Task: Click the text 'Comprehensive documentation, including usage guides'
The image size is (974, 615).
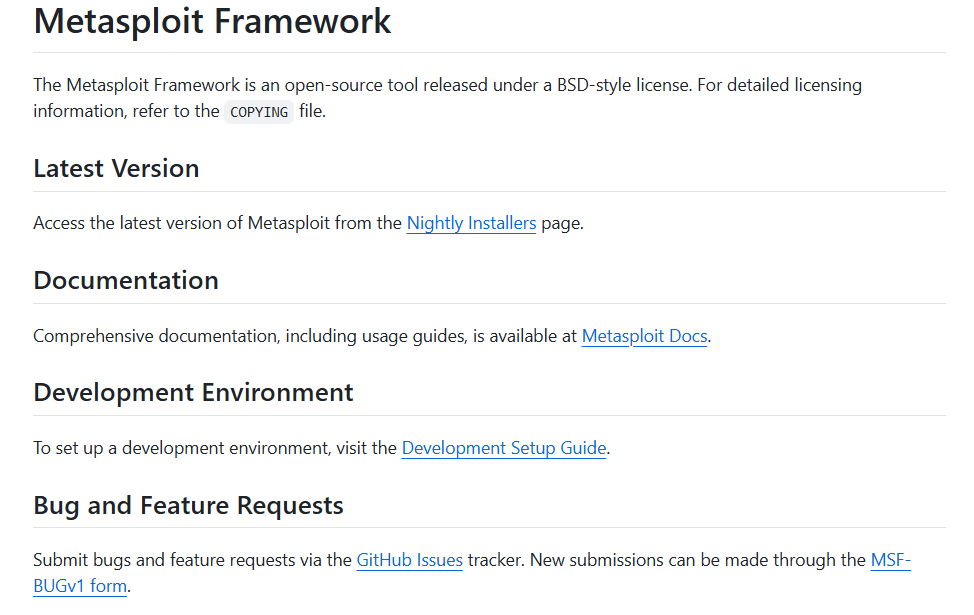Action: (250, 336)
